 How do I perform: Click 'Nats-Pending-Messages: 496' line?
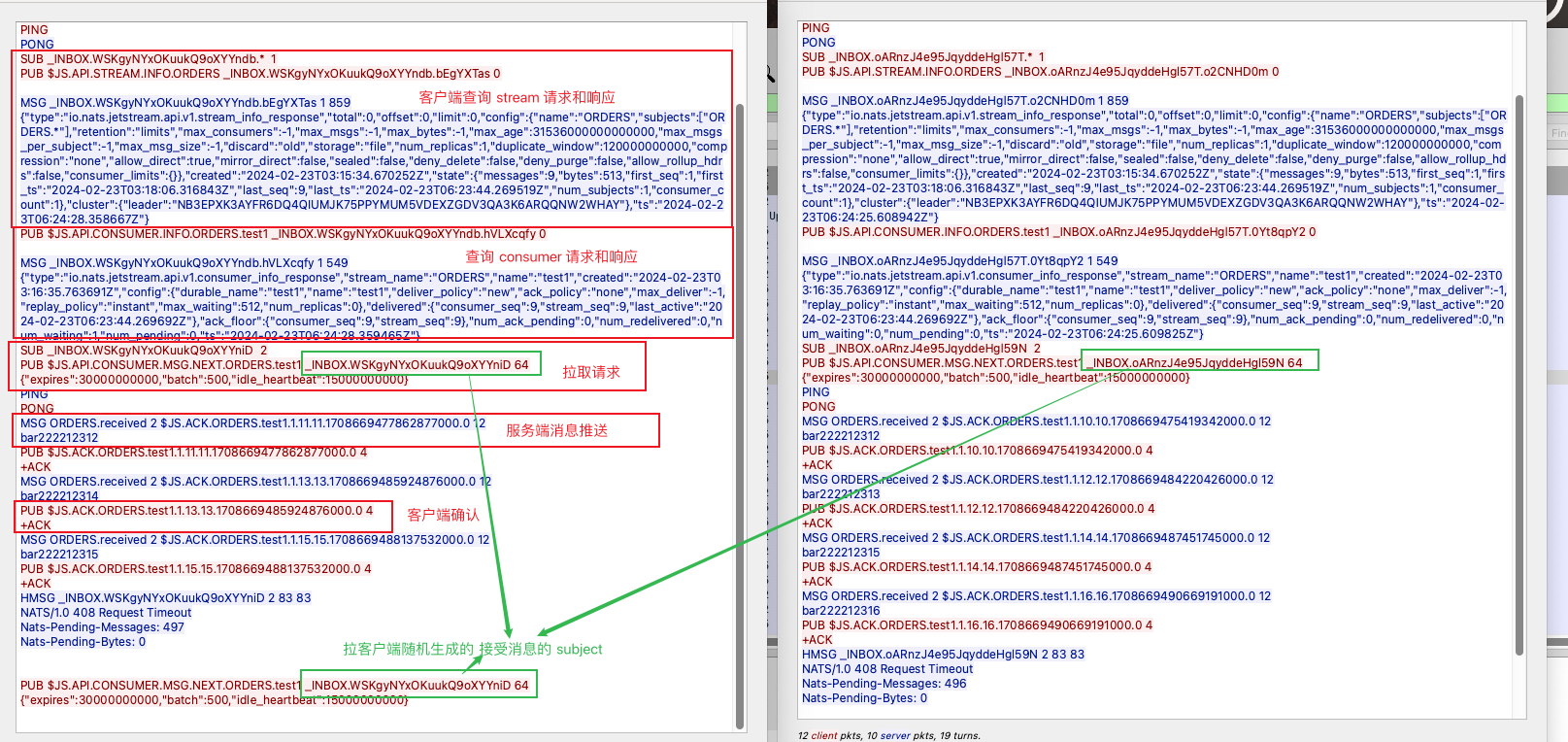[884, 684]
